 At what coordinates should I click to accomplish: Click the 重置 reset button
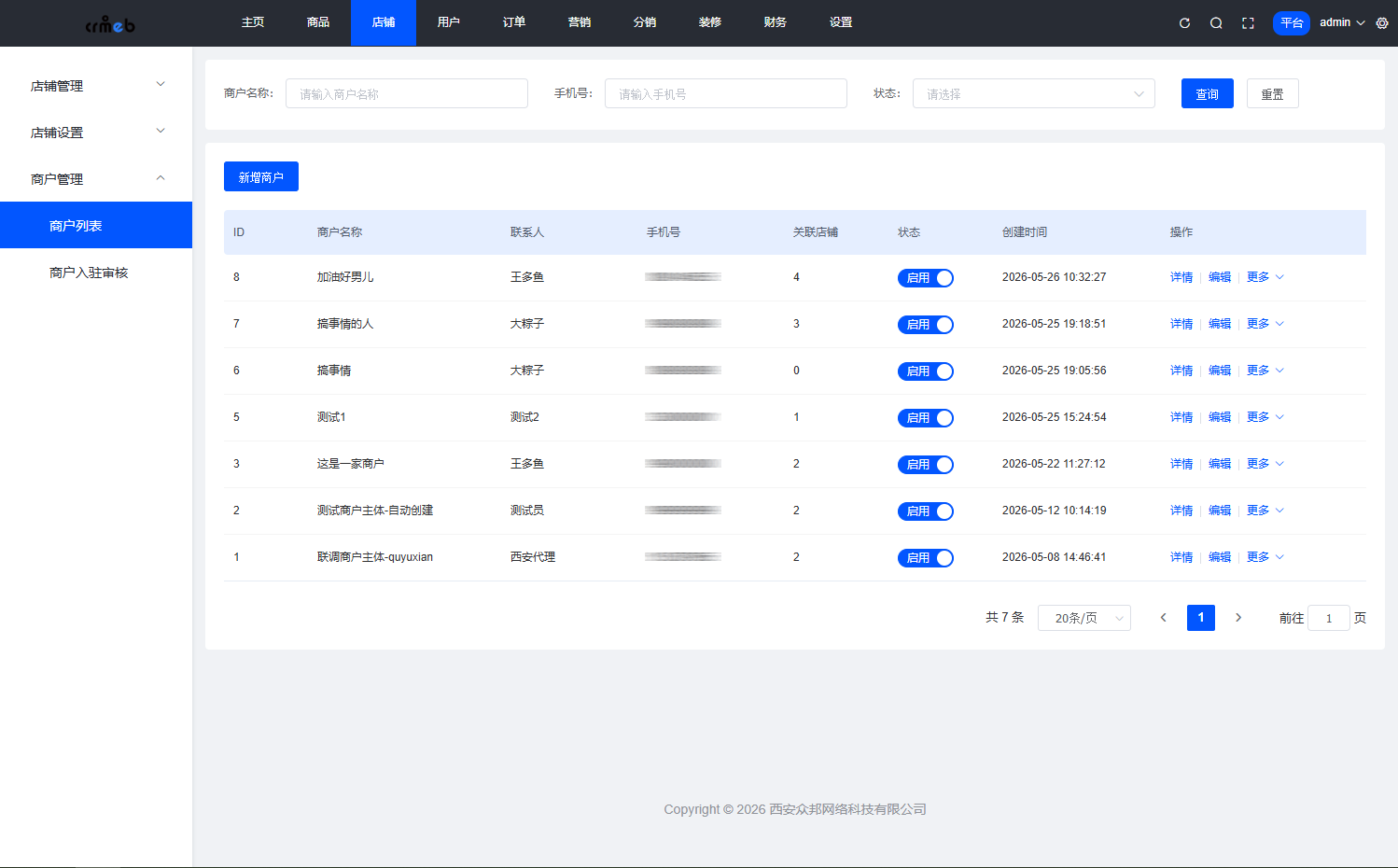[x=1273, y=93]
